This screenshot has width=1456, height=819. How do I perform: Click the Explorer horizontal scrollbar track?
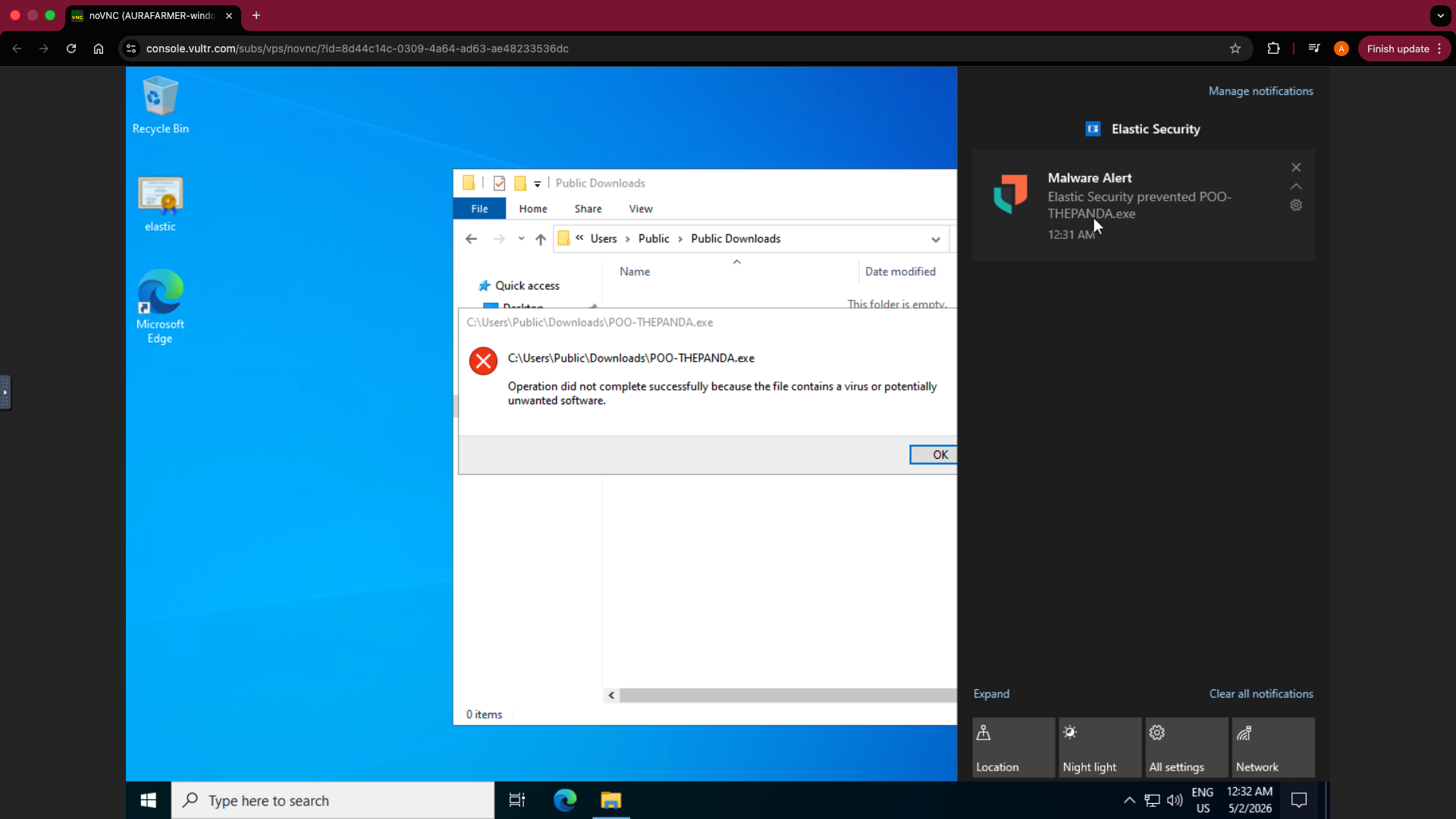788,695
